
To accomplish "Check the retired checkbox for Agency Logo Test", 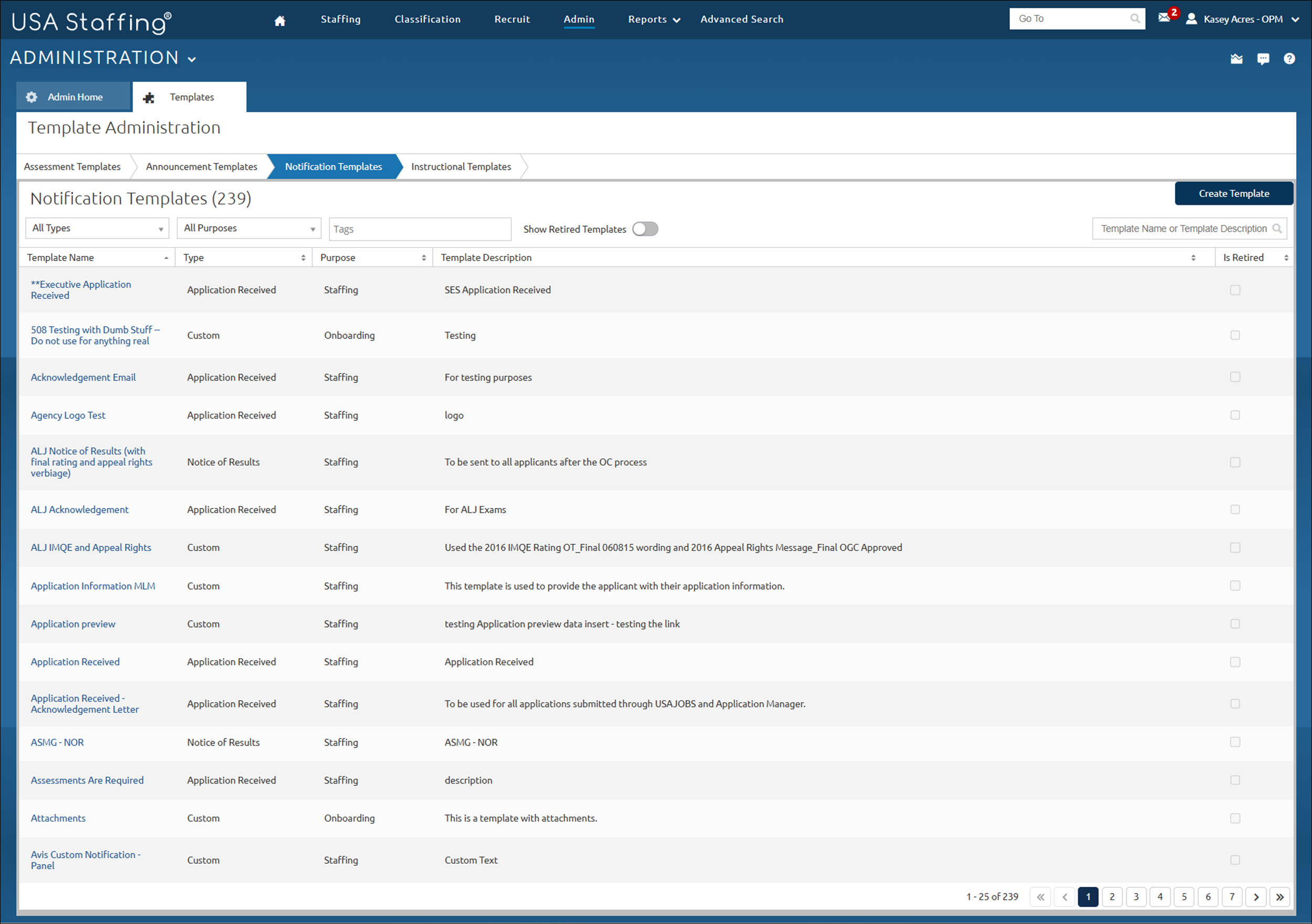I will tap(1235, 415).
